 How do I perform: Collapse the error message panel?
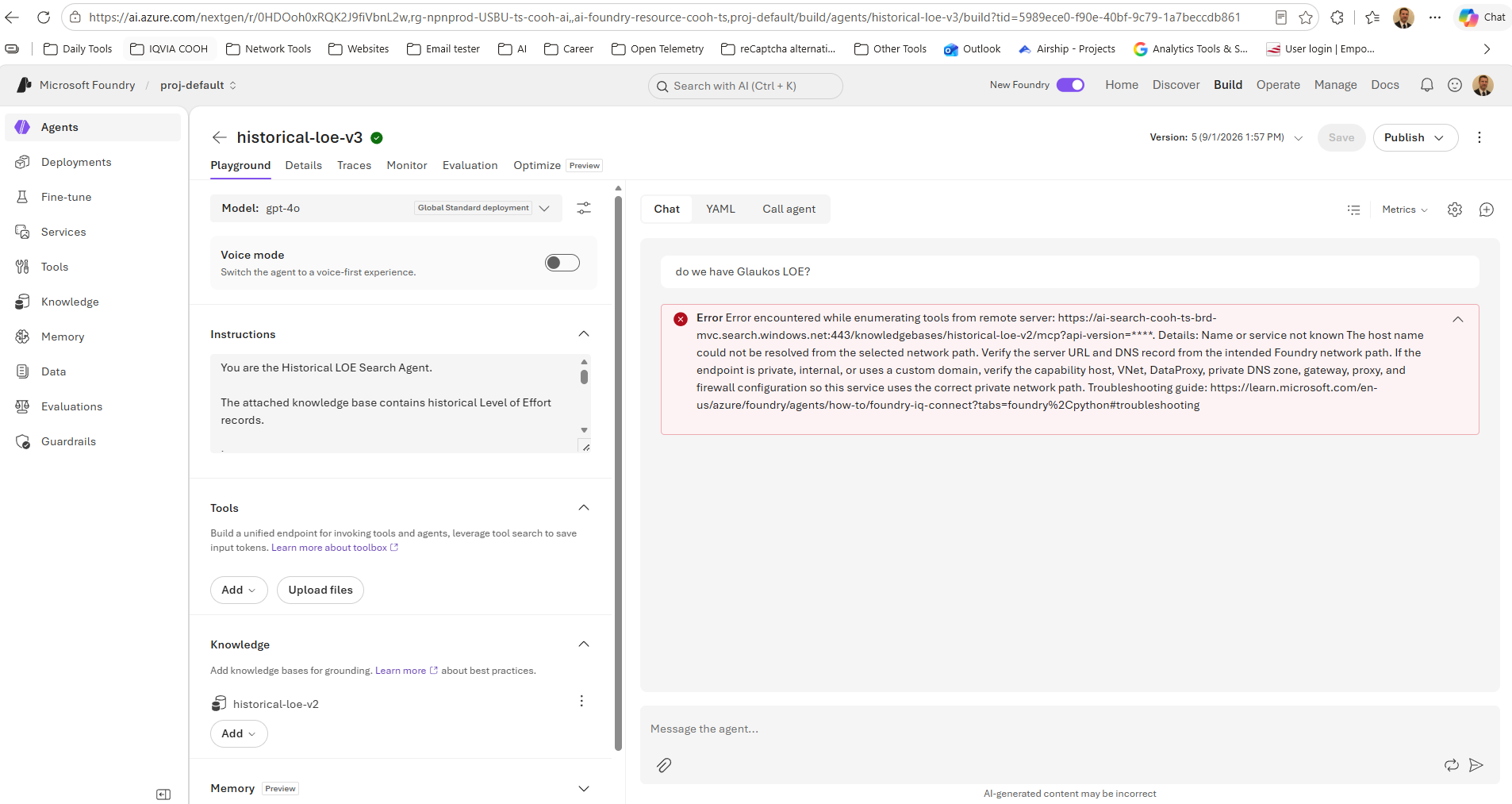pos(1458,319)
